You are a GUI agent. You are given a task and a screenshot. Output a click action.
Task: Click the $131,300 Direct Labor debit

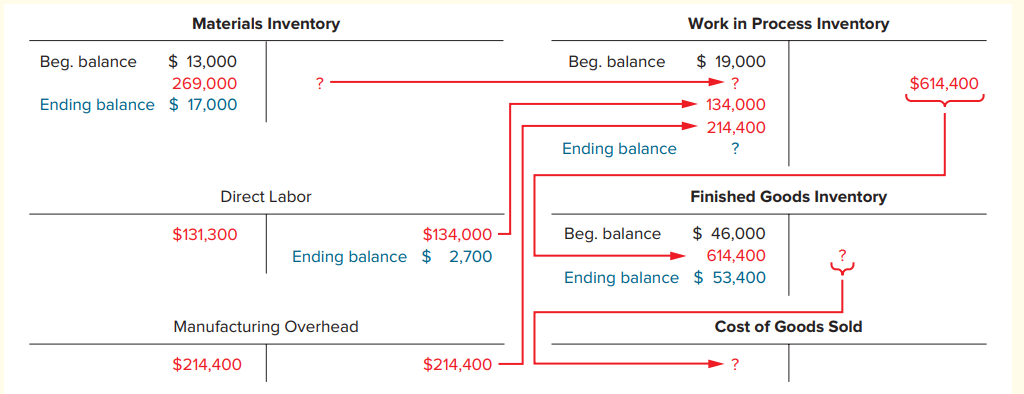(205, 235)
